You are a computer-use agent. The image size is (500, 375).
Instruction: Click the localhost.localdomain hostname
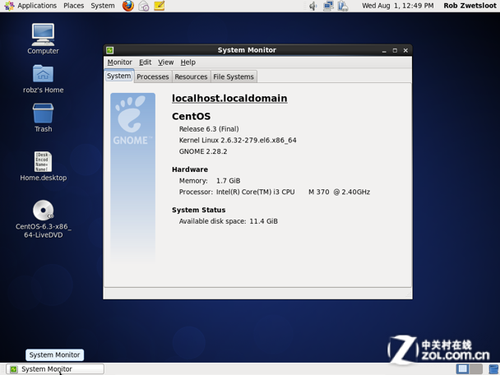tap(229, 98)
